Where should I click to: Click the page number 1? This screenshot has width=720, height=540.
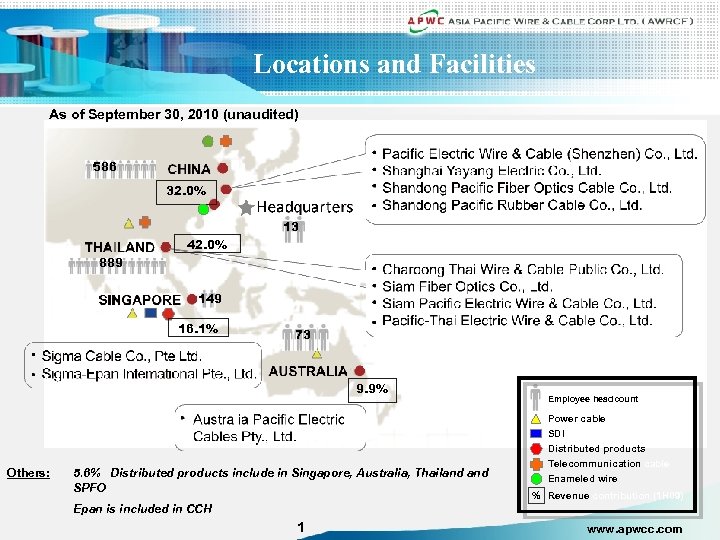pyautogui.click(x=301, y=527)
